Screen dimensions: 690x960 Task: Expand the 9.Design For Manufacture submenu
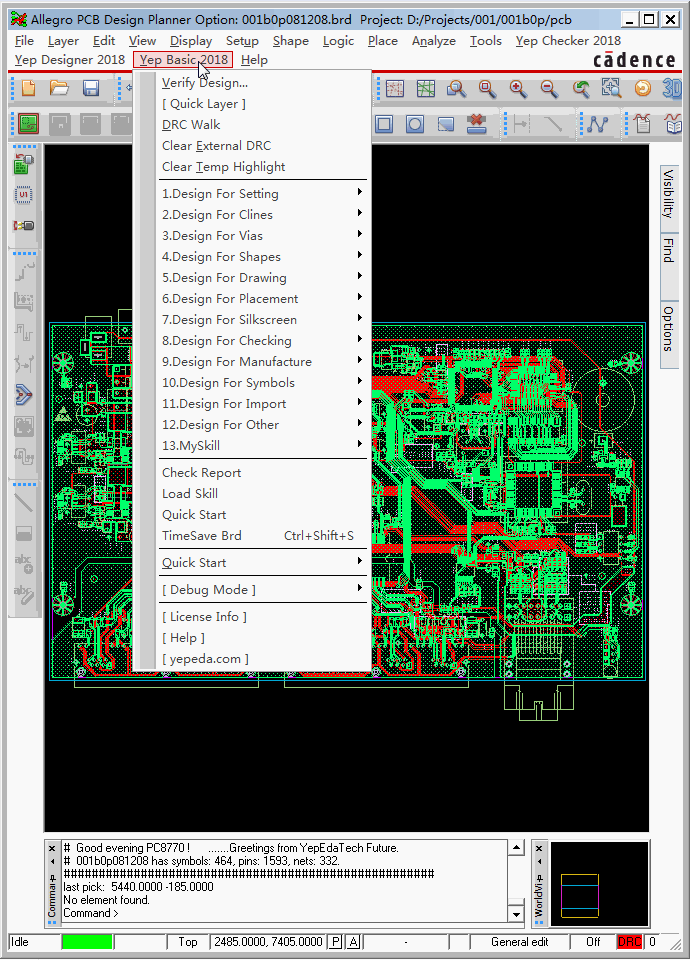pos(262,362)
